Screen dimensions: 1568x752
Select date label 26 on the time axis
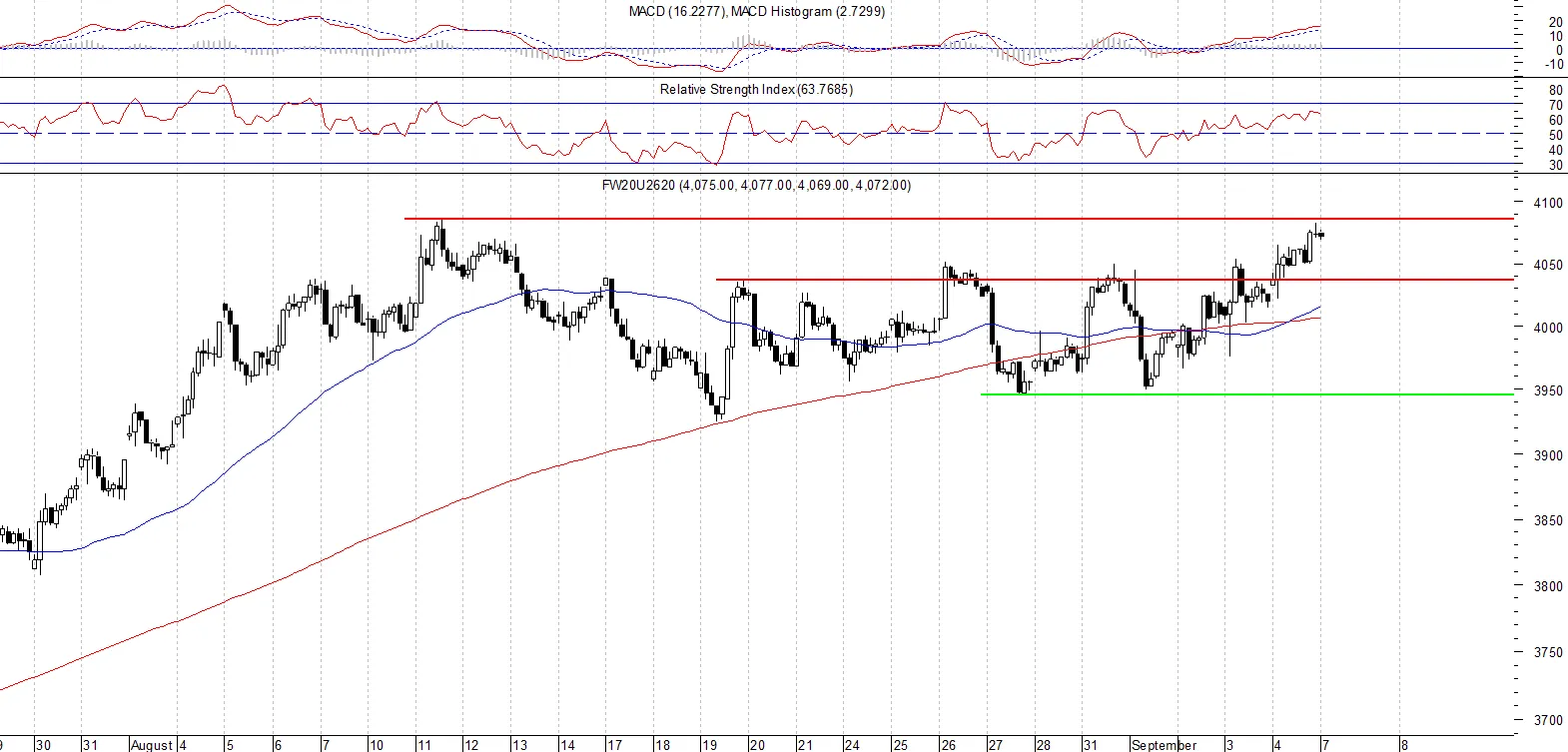(x=948, y=745)
